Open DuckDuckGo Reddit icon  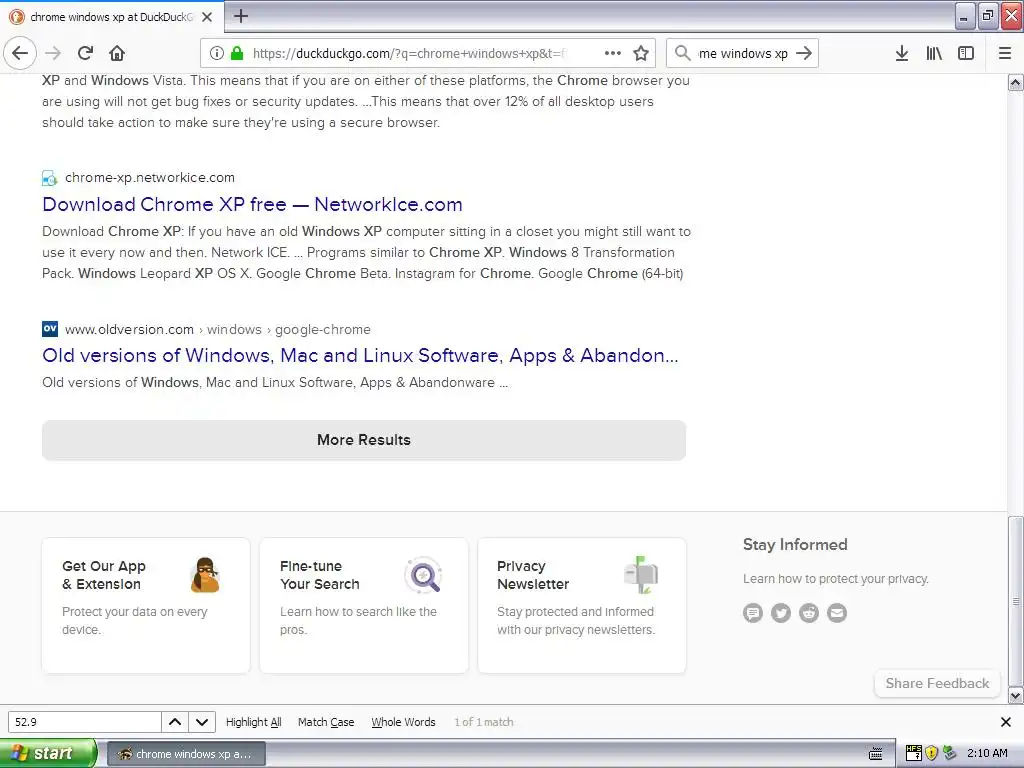(809, 613)
